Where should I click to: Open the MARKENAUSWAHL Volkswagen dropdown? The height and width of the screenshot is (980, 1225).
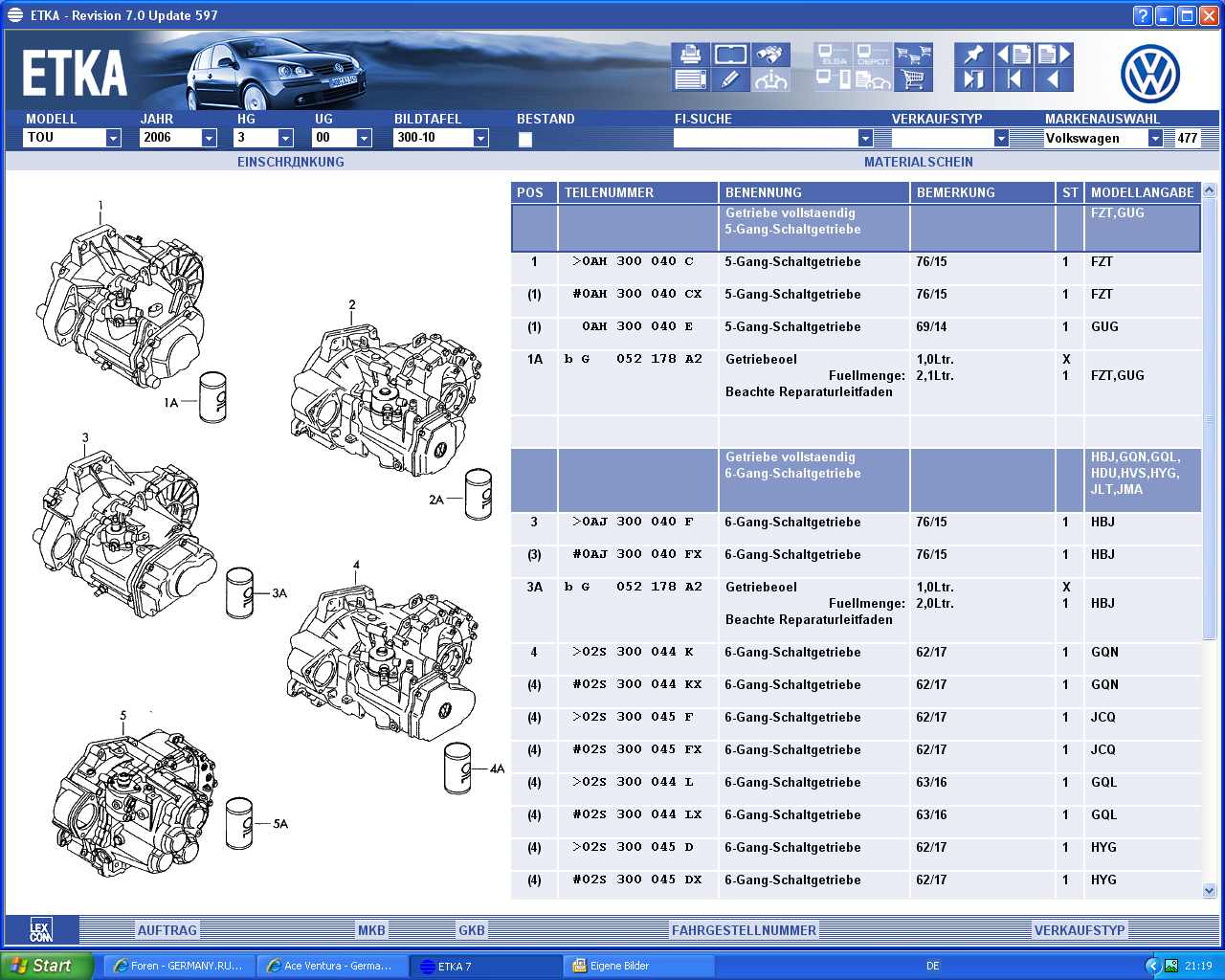(1155, 138)
